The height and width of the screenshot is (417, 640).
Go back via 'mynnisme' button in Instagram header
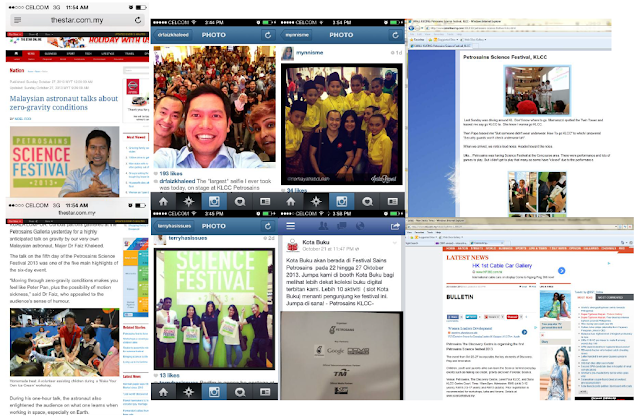coord(297,35)
